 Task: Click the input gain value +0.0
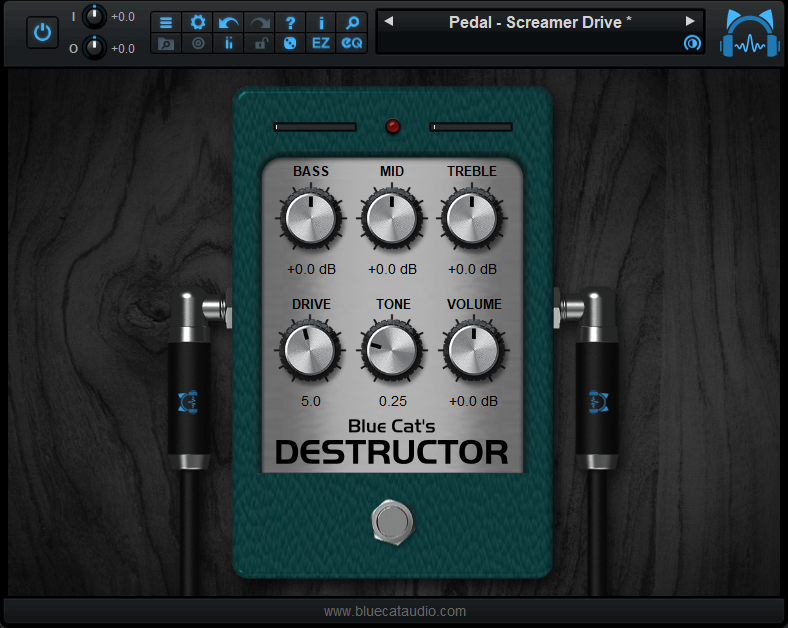[123, 17]
